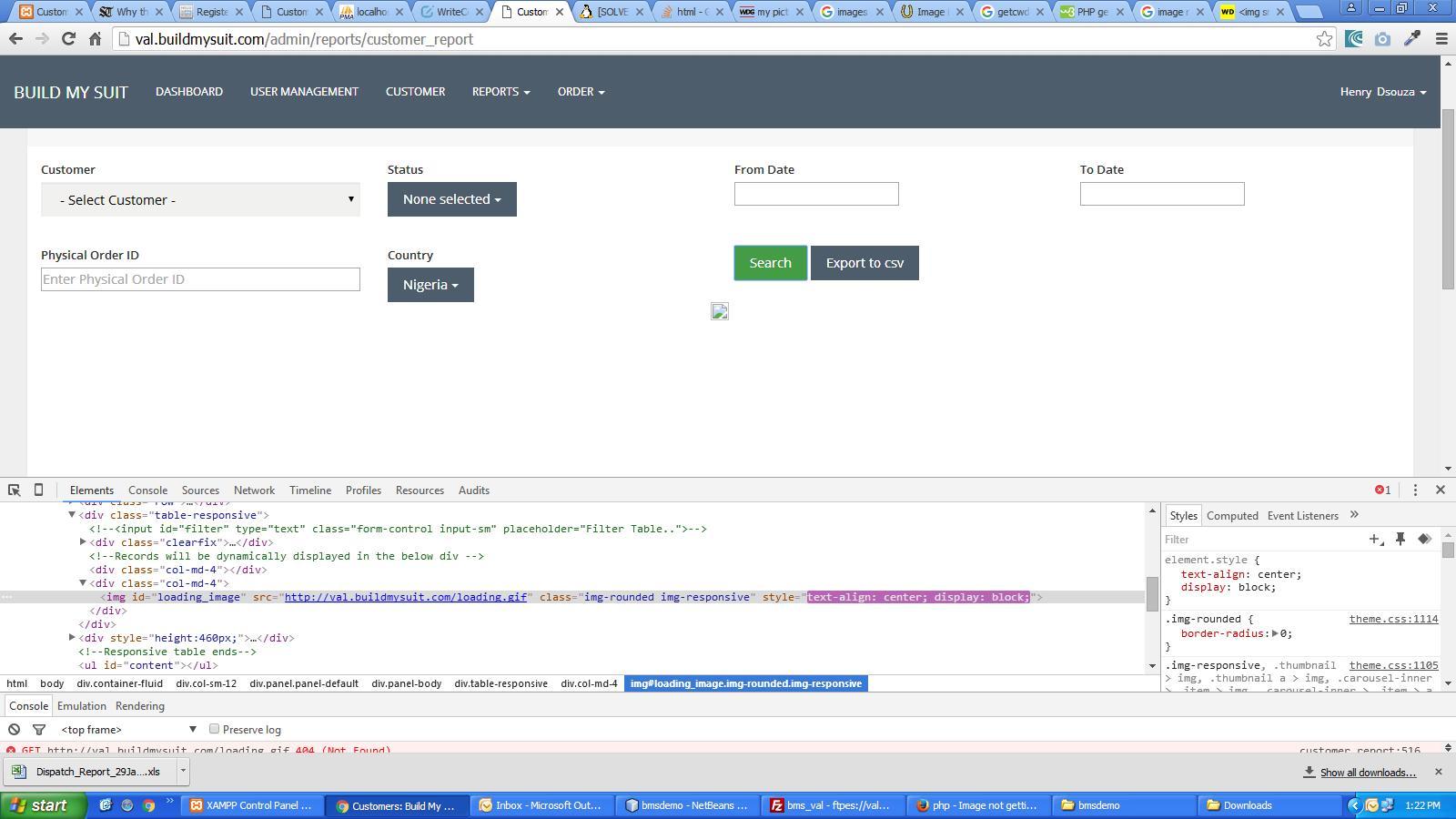The height and width of the screenshot is (819, 1456).
Task: Open the Chrome hamburger menu
Action: [x=1441, y=39]
